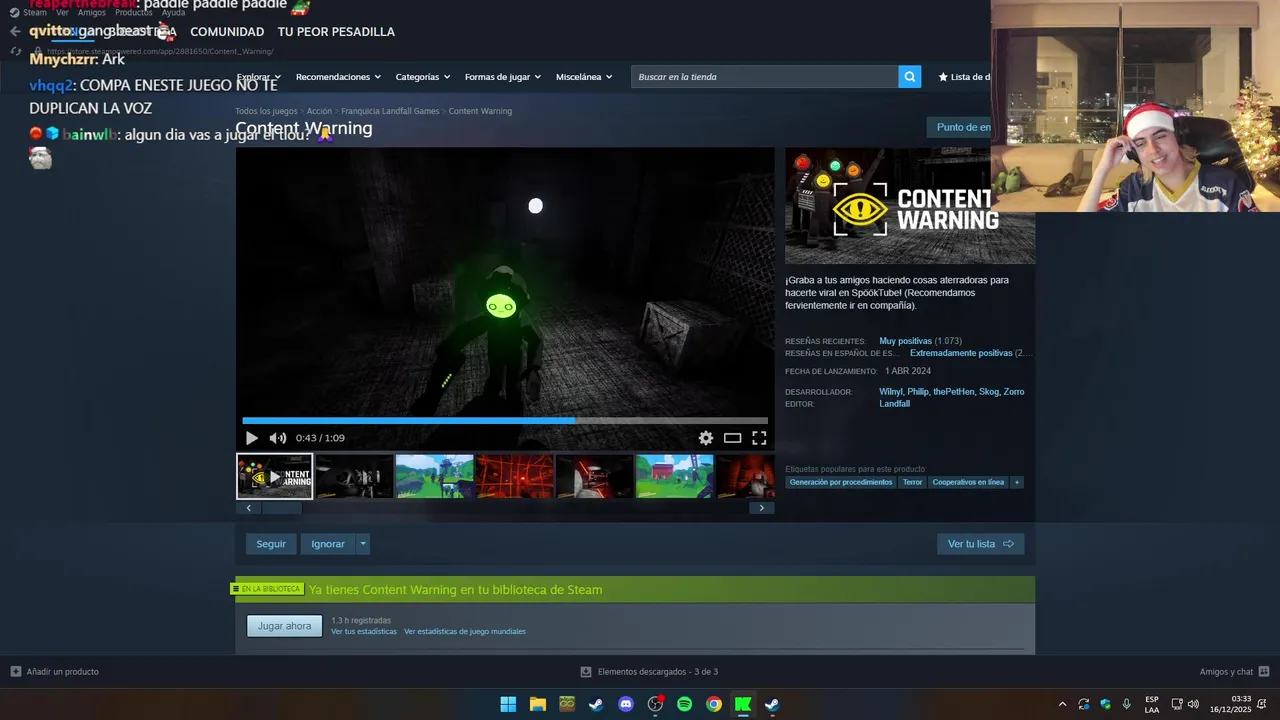Expand the Categorías dropdown

pos(422,77)
